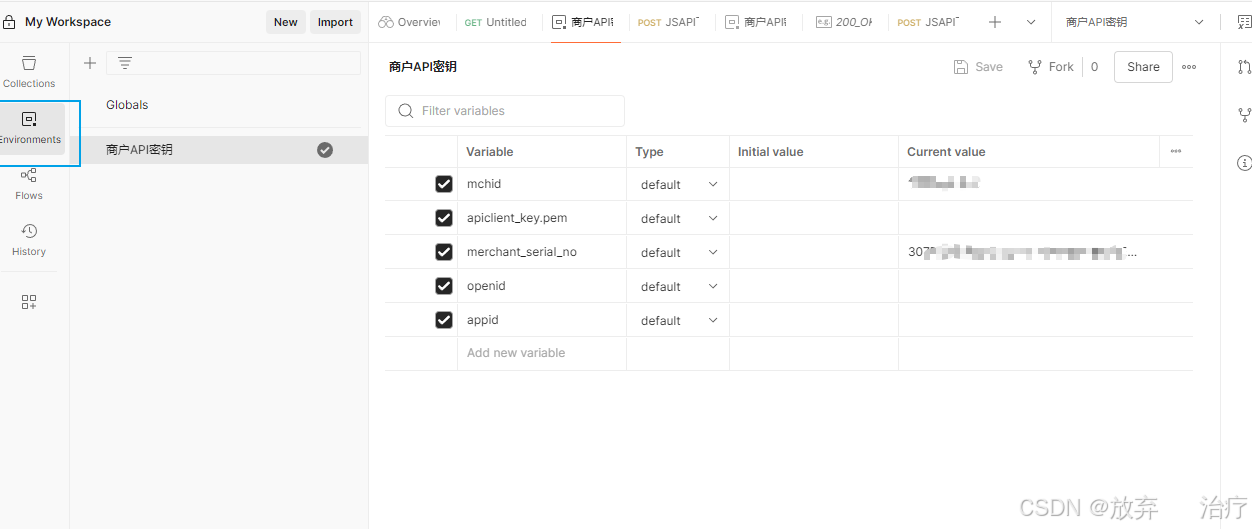The height and width of the screenshot is (529, 1252).
Task: Click the 商户API密钥 page title
Action: pos(423,67)
